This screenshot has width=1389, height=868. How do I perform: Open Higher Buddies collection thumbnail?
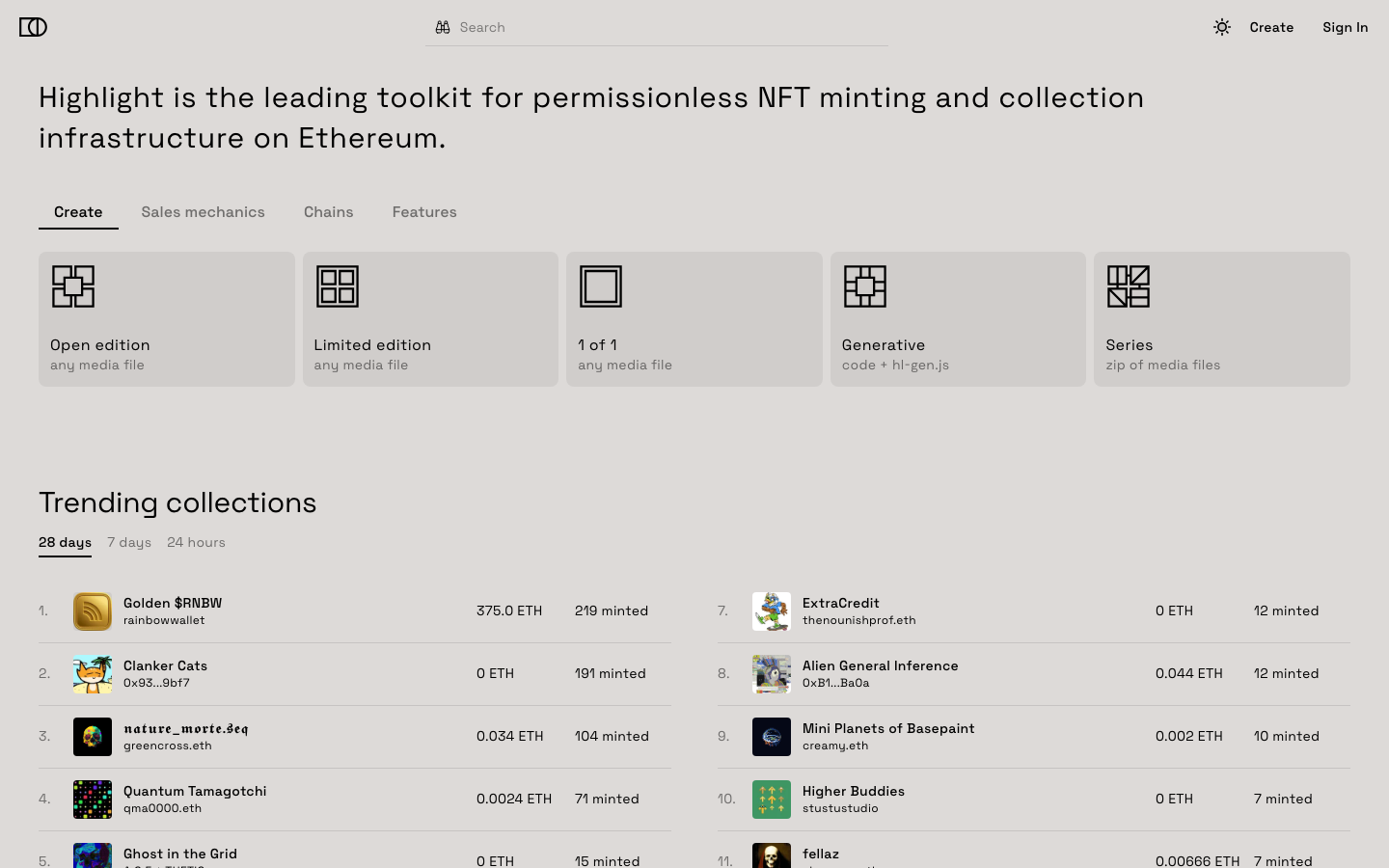click(772, 800)
